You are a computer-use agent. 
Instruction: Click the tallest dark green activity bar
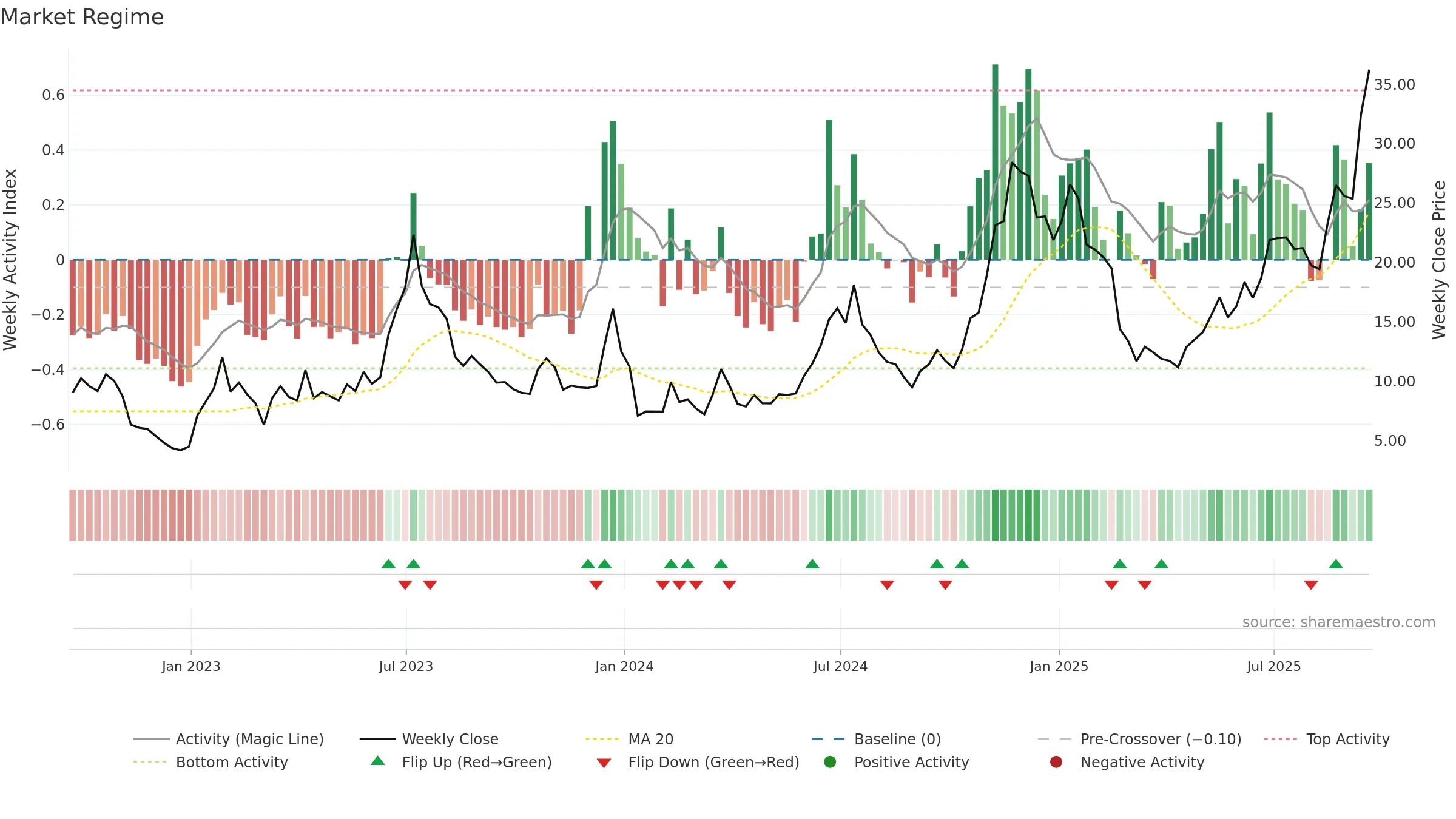click(x=995, y=162)
